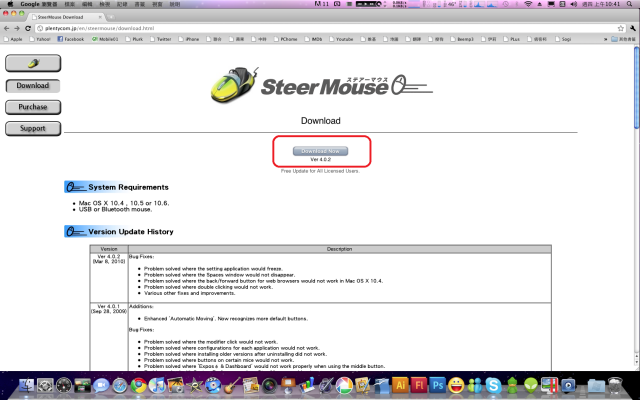Open the Download page button in sidebar
The width and height of the screenshot is (640, 400).
[33, 86]
